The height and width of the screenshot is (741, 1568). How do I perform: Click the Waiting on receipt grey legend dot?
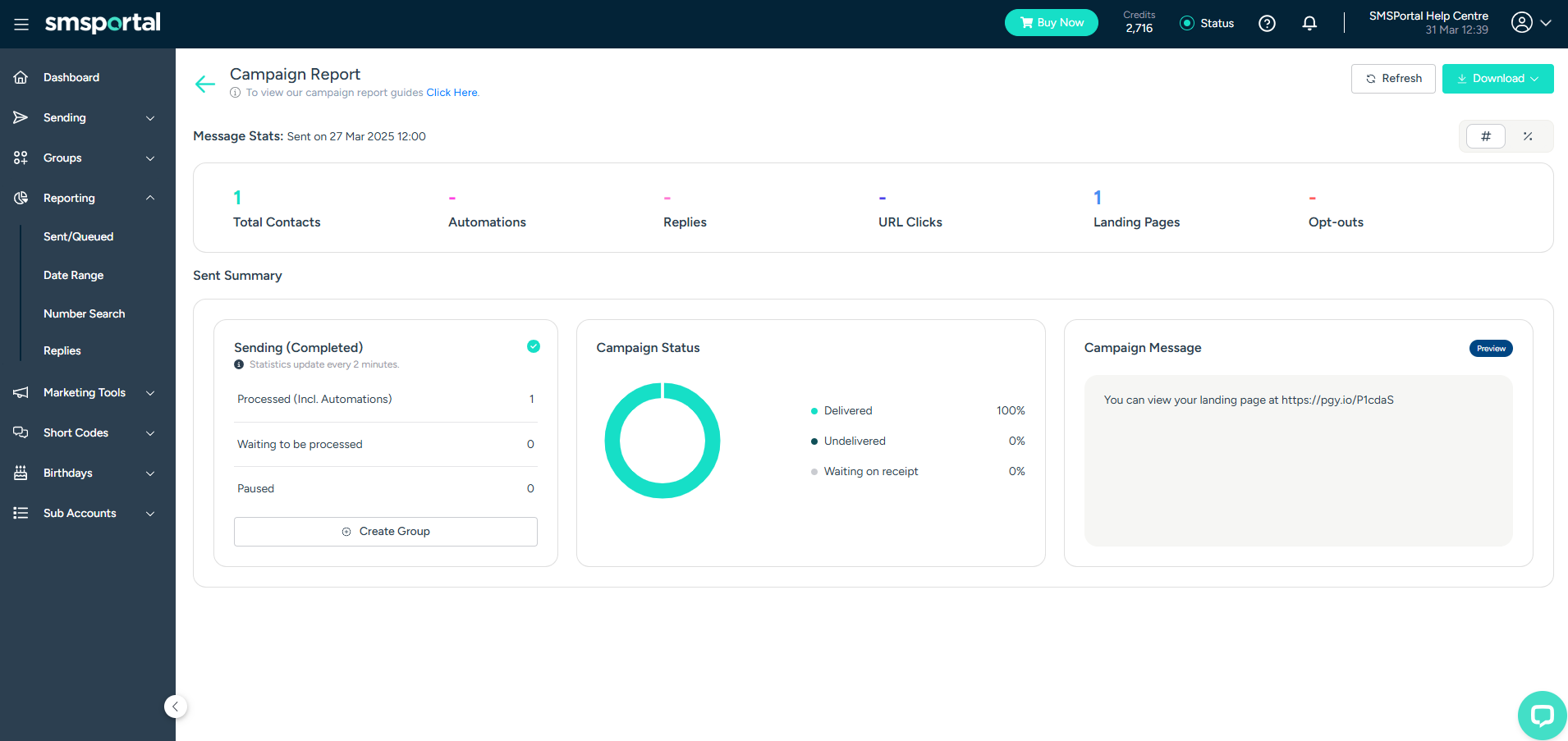(x=814, y=472)
